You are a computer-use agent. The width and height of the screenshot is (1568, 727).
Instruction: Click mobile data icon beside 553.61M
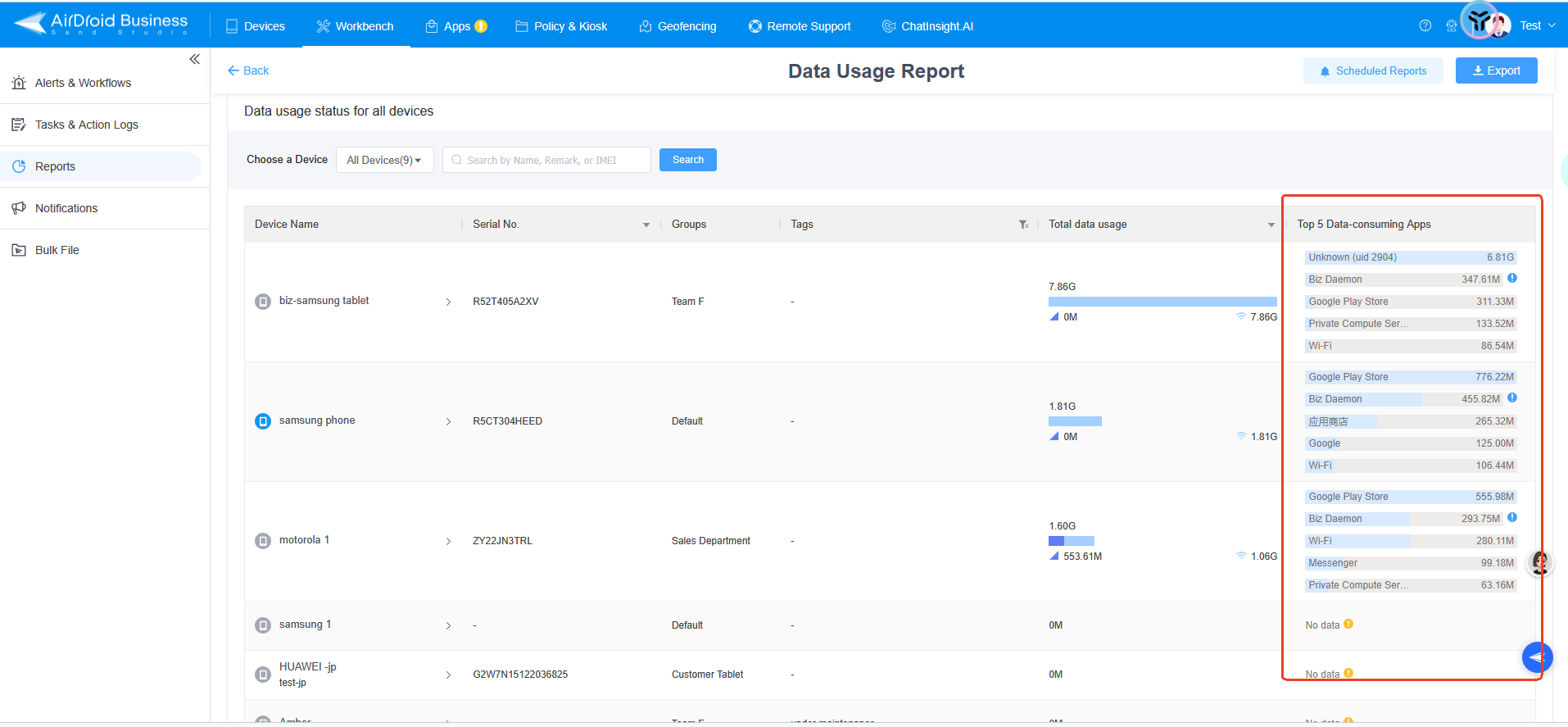point(1054,556)
